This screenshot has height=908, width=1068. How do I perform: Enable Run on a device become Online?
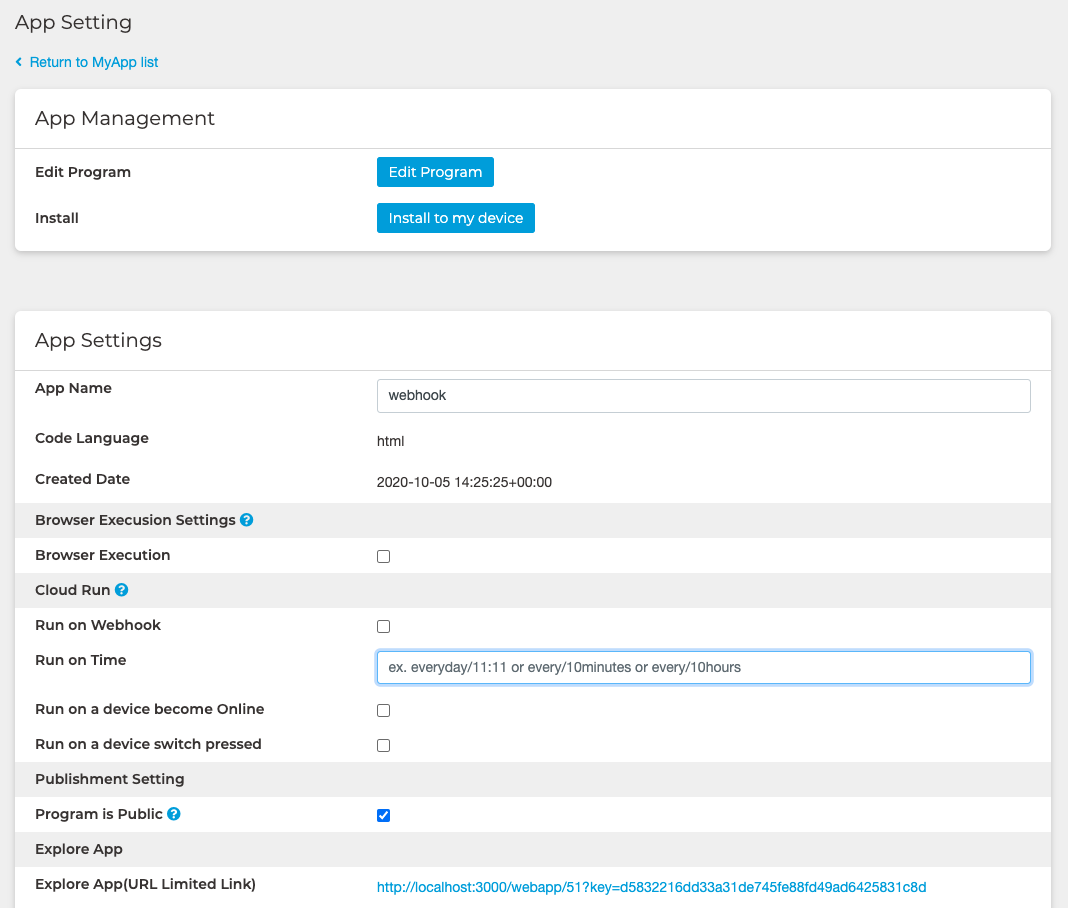(383, 710)
